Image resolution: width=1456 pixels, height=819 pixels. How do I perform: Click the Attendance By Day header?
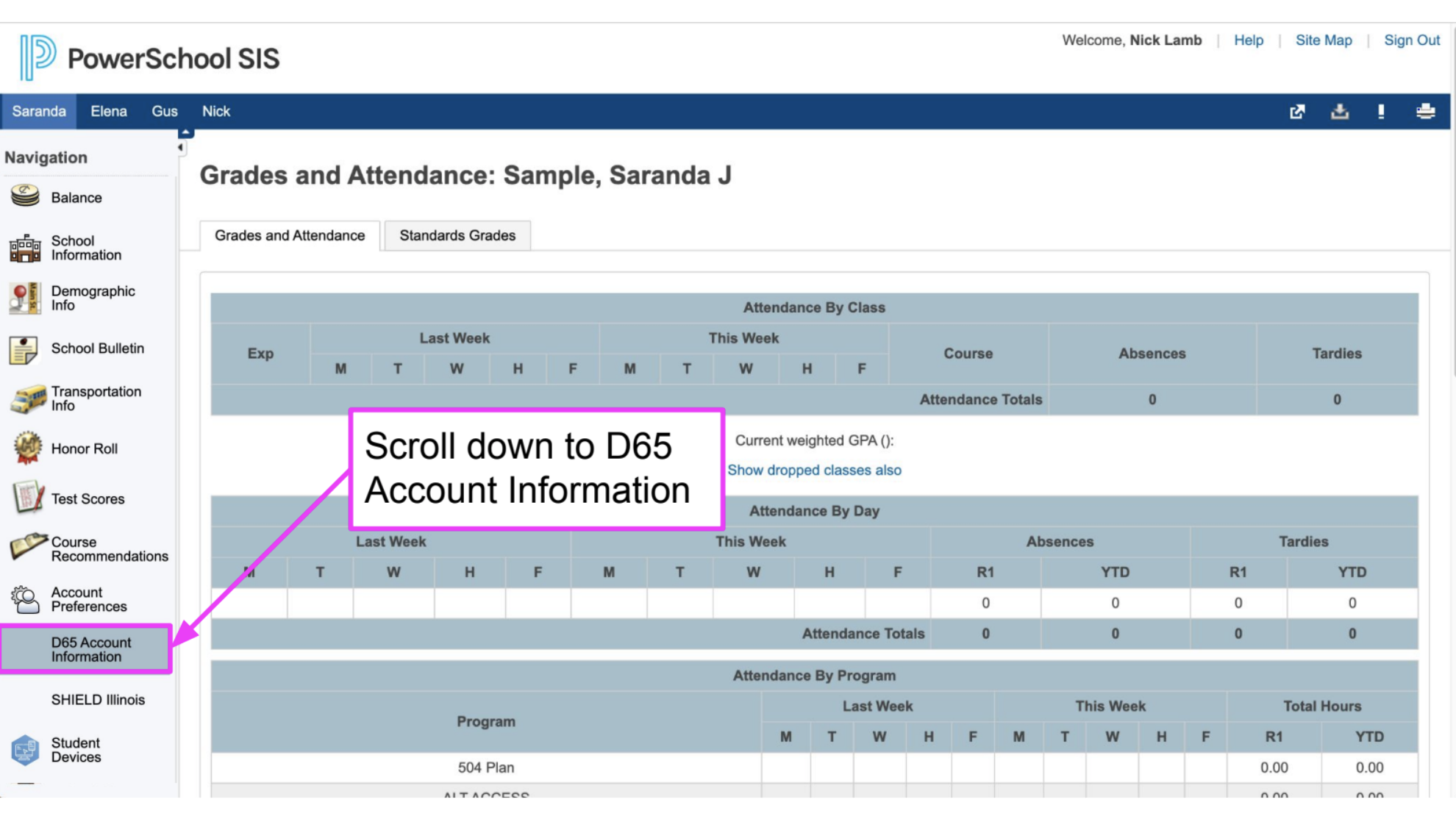tap(814, 511)
